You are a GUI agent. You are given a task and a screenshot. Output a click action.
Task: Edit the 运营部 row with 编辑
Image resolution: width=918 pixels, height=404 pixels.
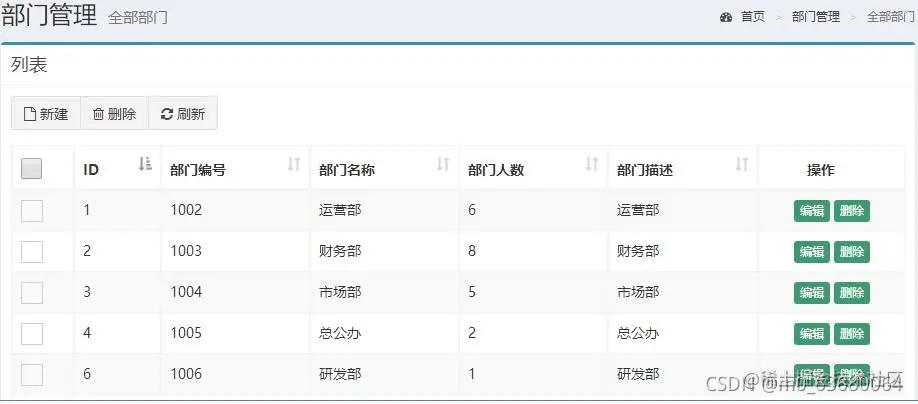[811, 211]
